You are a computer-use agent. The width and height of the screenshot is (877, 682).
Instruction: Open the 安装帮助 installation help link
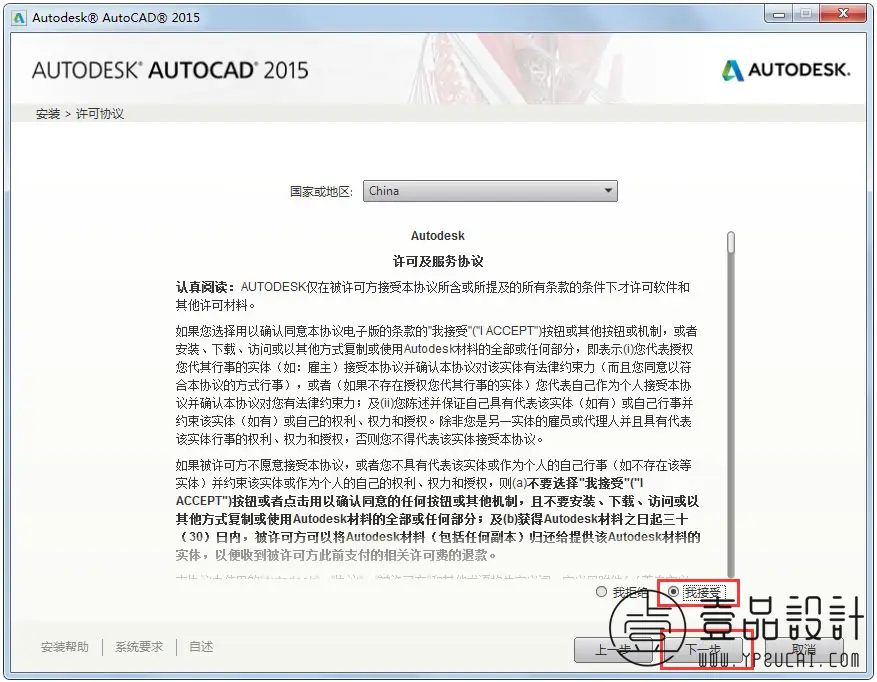[x=65, y=647]
